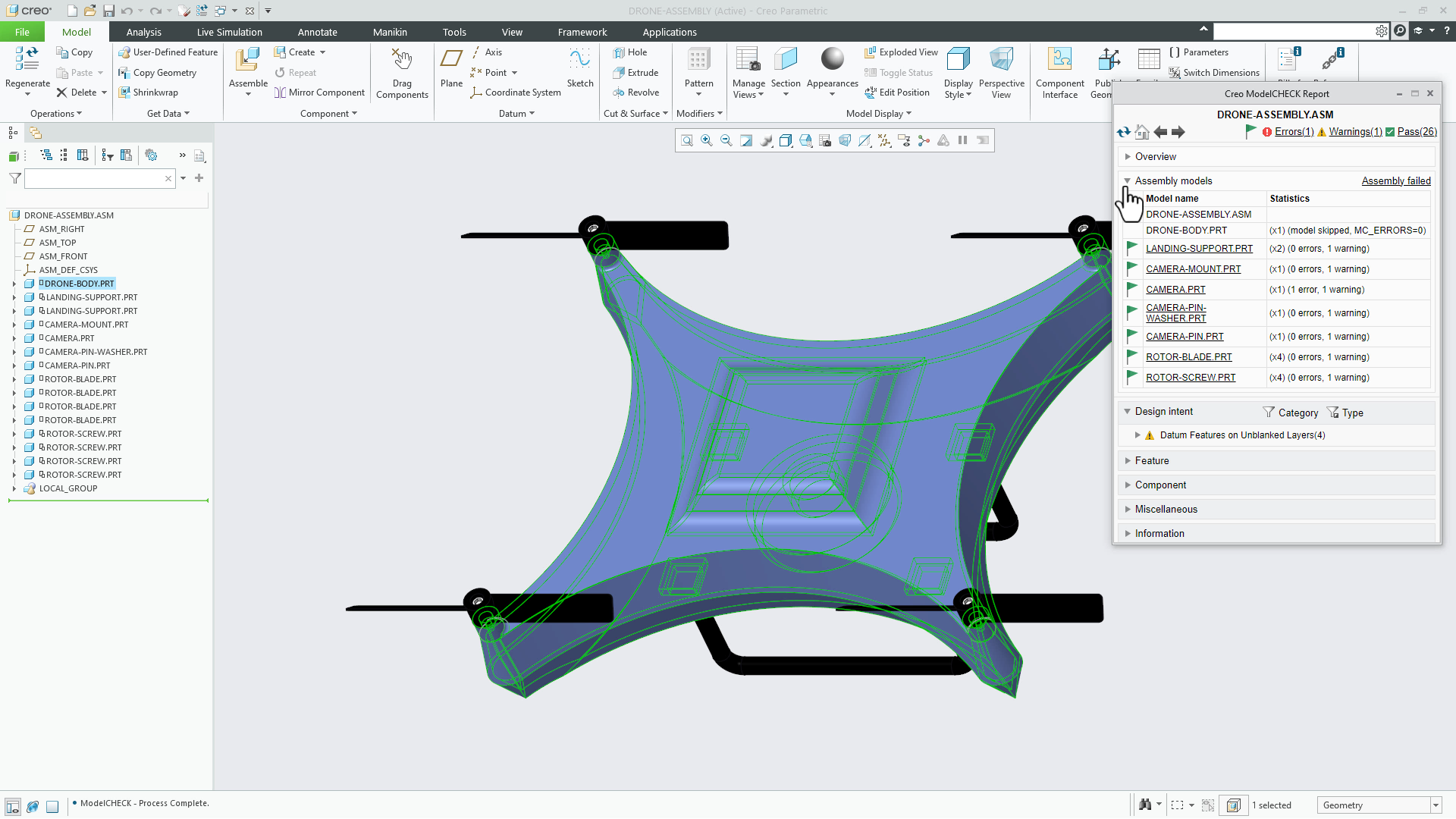This screenshot has width=1456, height=819.
Task: Open the Errors(1) link in ModelCHECK report
Action: tap(1294, 131)
